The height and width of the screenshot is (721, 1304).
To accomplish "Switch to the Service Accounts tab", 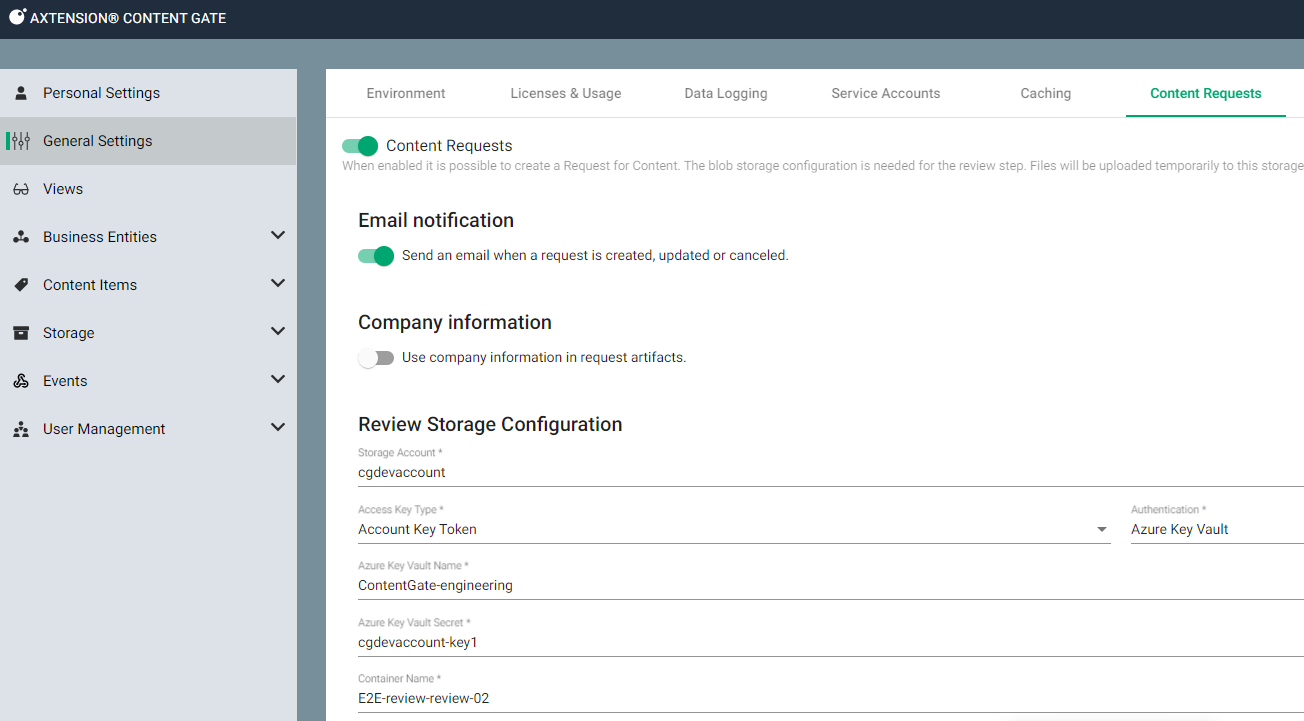I will click(x=885, y=93).
